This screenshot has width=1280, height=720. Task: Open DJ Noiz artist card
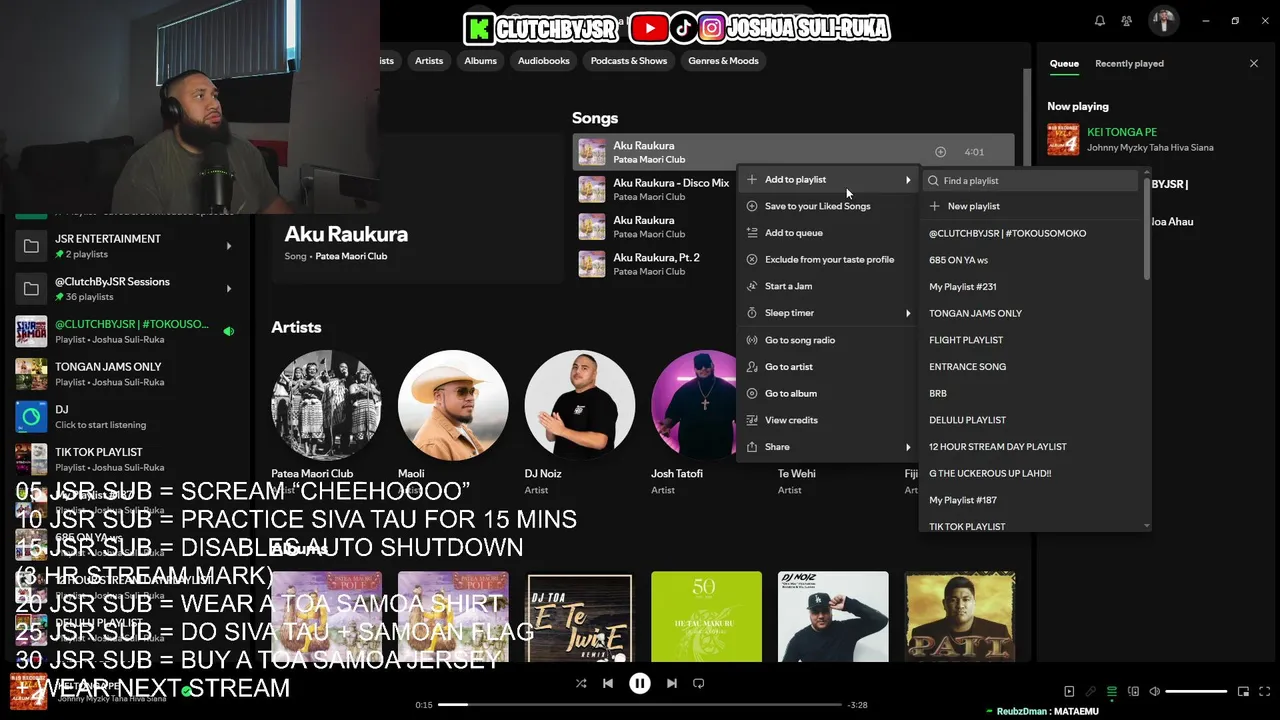(x=579, y=422)
